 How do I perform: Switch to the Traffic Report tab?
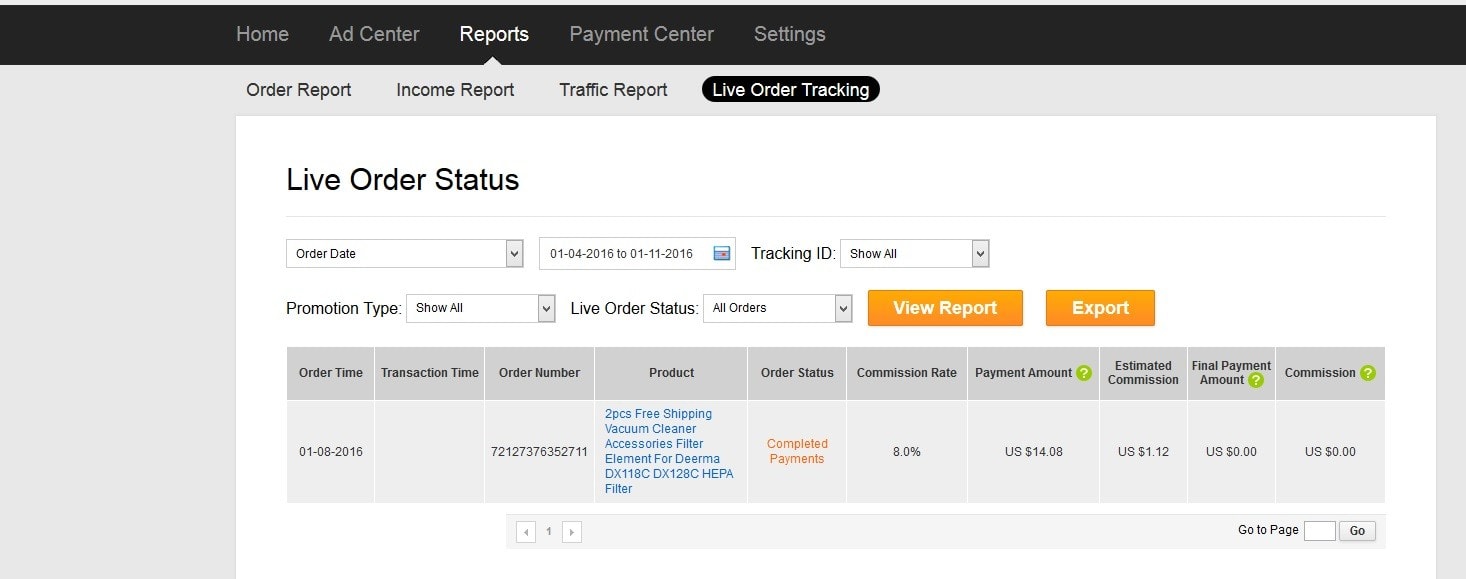613,90
